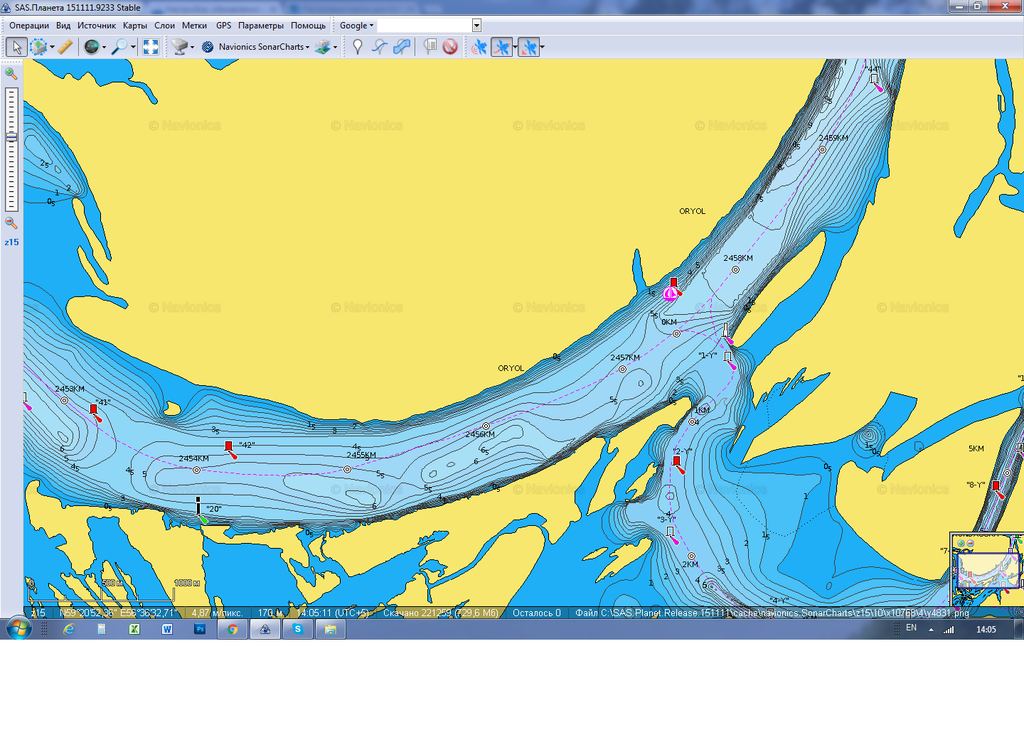This screenshot has height=737, width=1024.
Task: Activate the ruler distance measurement tool
Action: point(65,47)
